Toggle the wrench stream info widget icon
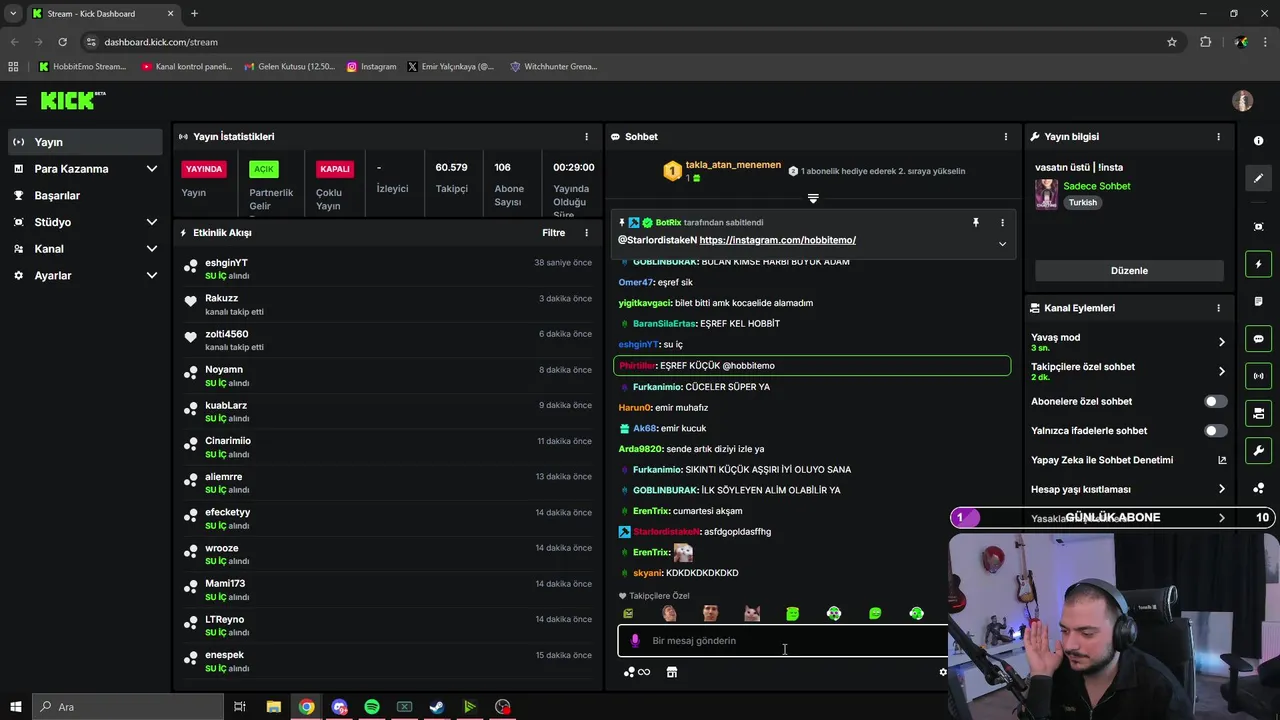Viewport: 1280px width, 720px height. pos(1258,451)
